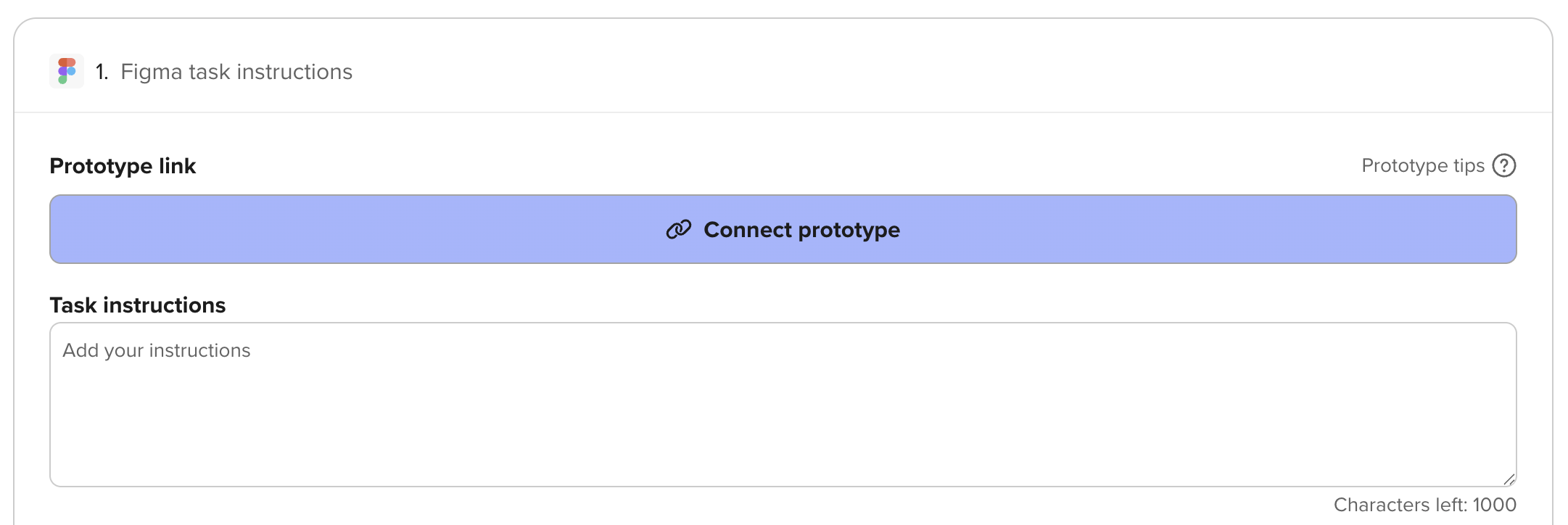Click the "Task instructions" heading
Image resolution: width=1568 pixels, height=525 pixels.
pyautogui.click(x=138, y=305)
